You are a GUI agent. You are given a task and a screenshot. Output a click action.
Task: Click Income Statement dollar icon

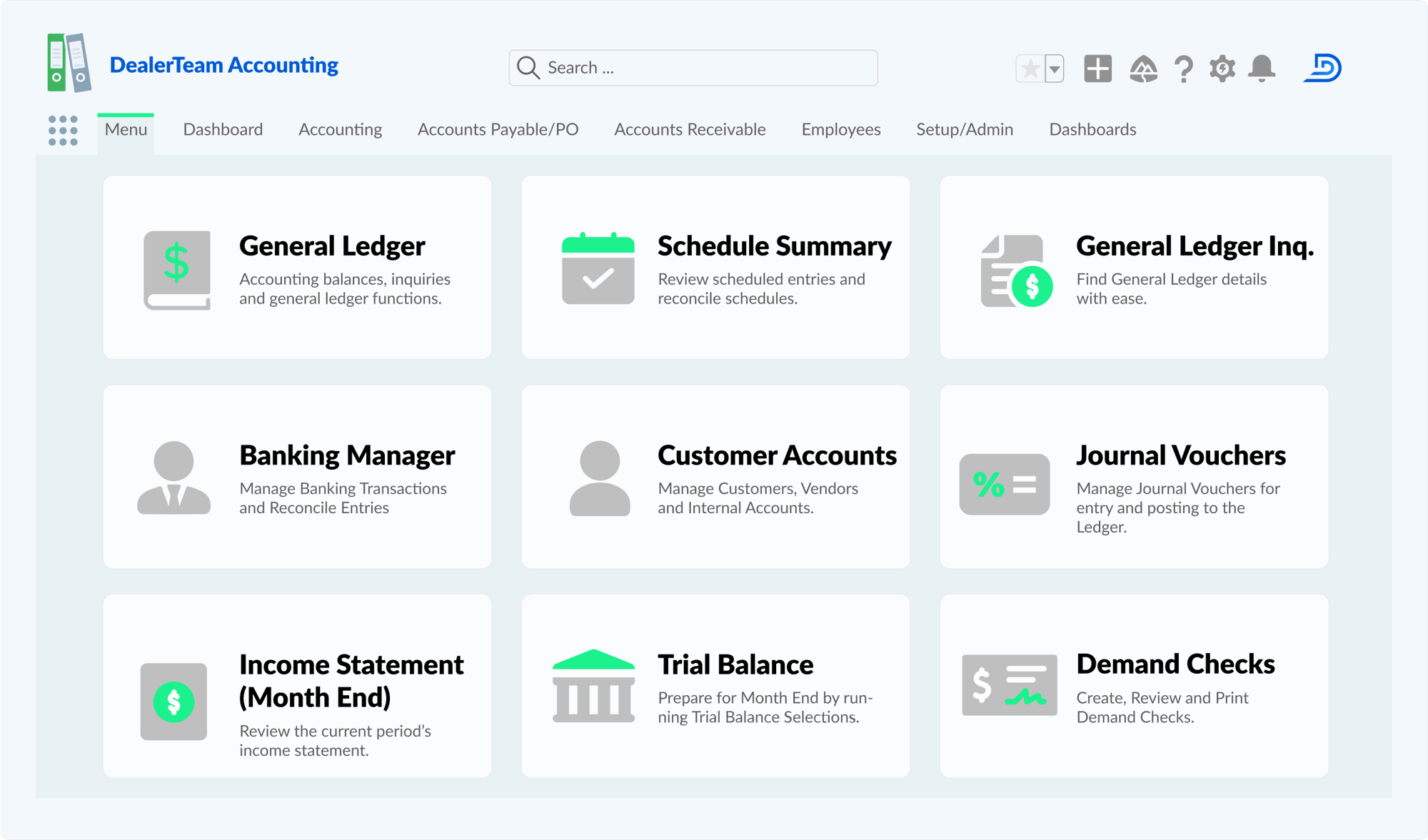point(174,702)
